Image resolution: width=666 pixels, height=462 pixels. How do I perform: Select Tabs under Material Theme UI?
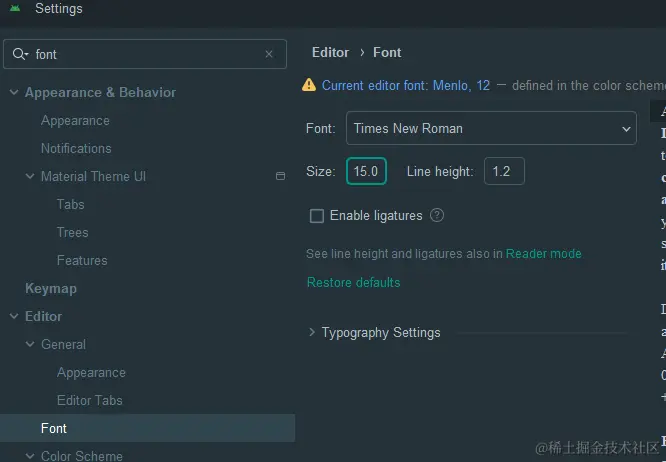tap(71, 204)
